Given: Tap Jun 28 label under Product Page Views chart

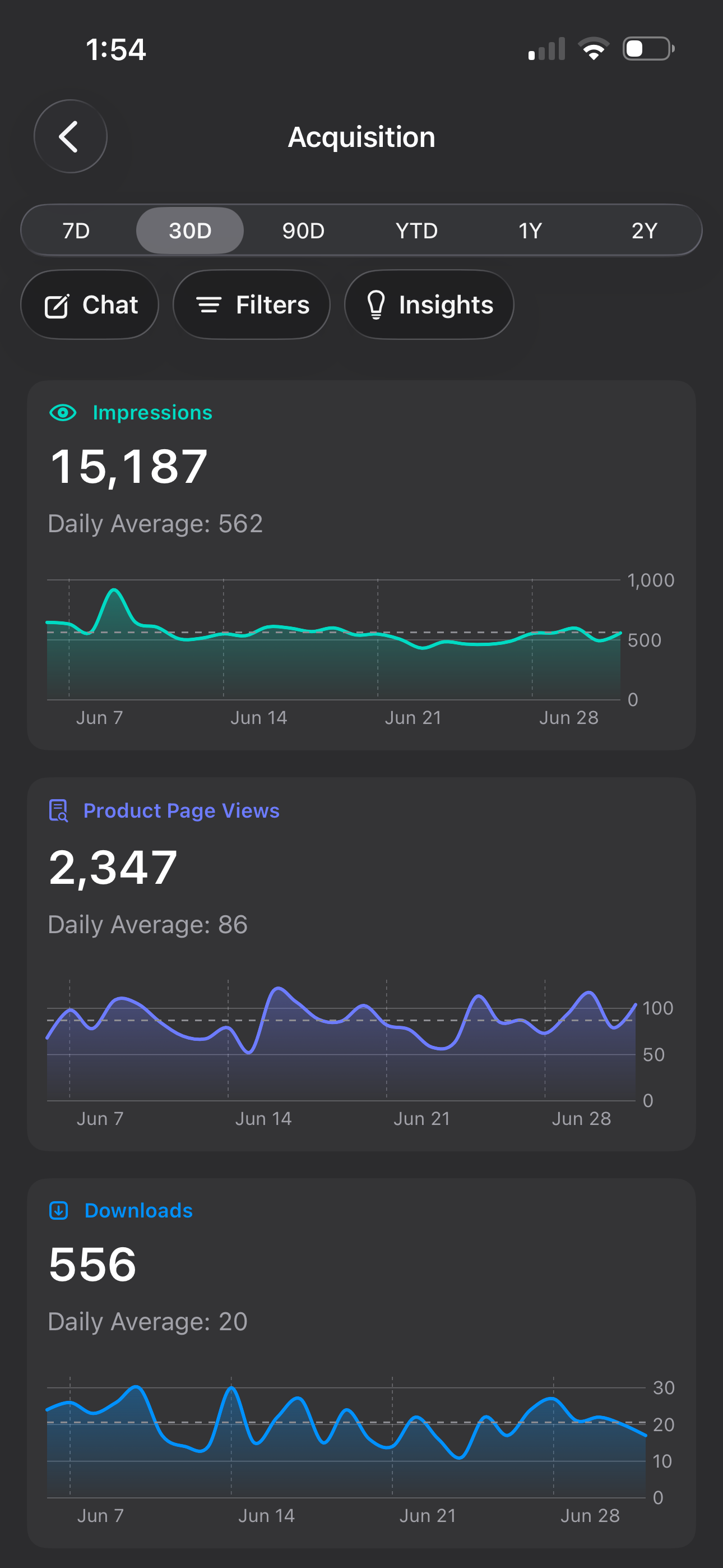Looking at the screenshot, I should click(x=581, y=1118).
